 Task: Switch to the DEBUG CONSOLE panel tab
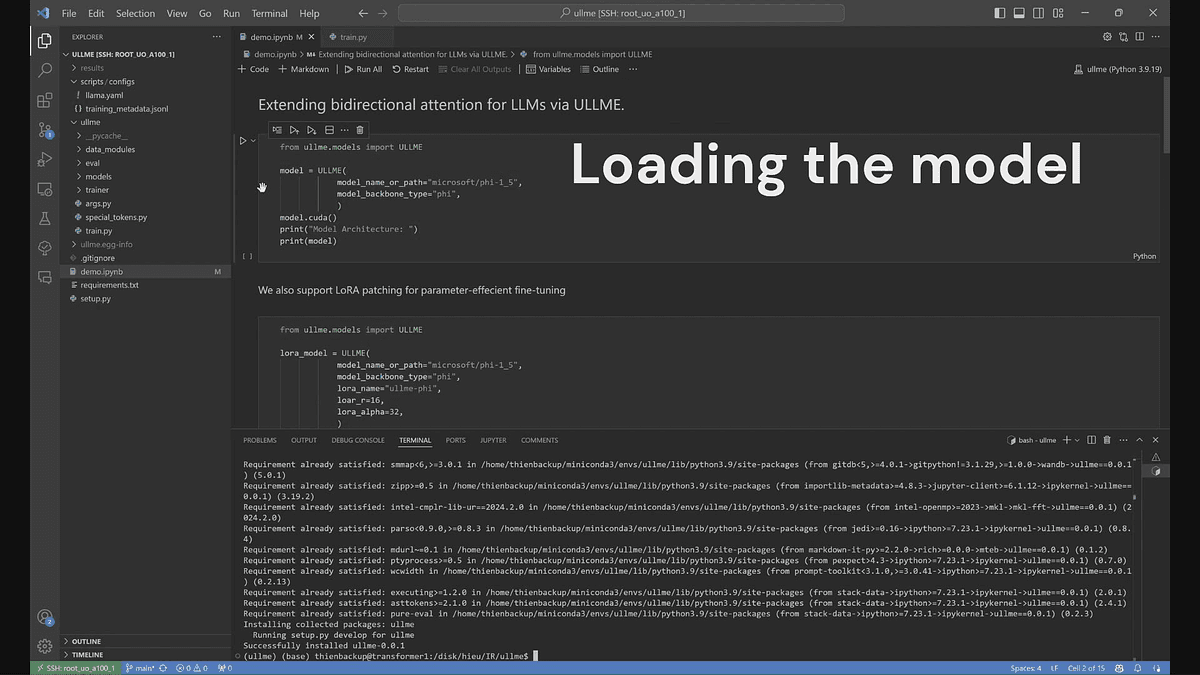(x=358, y=440)
